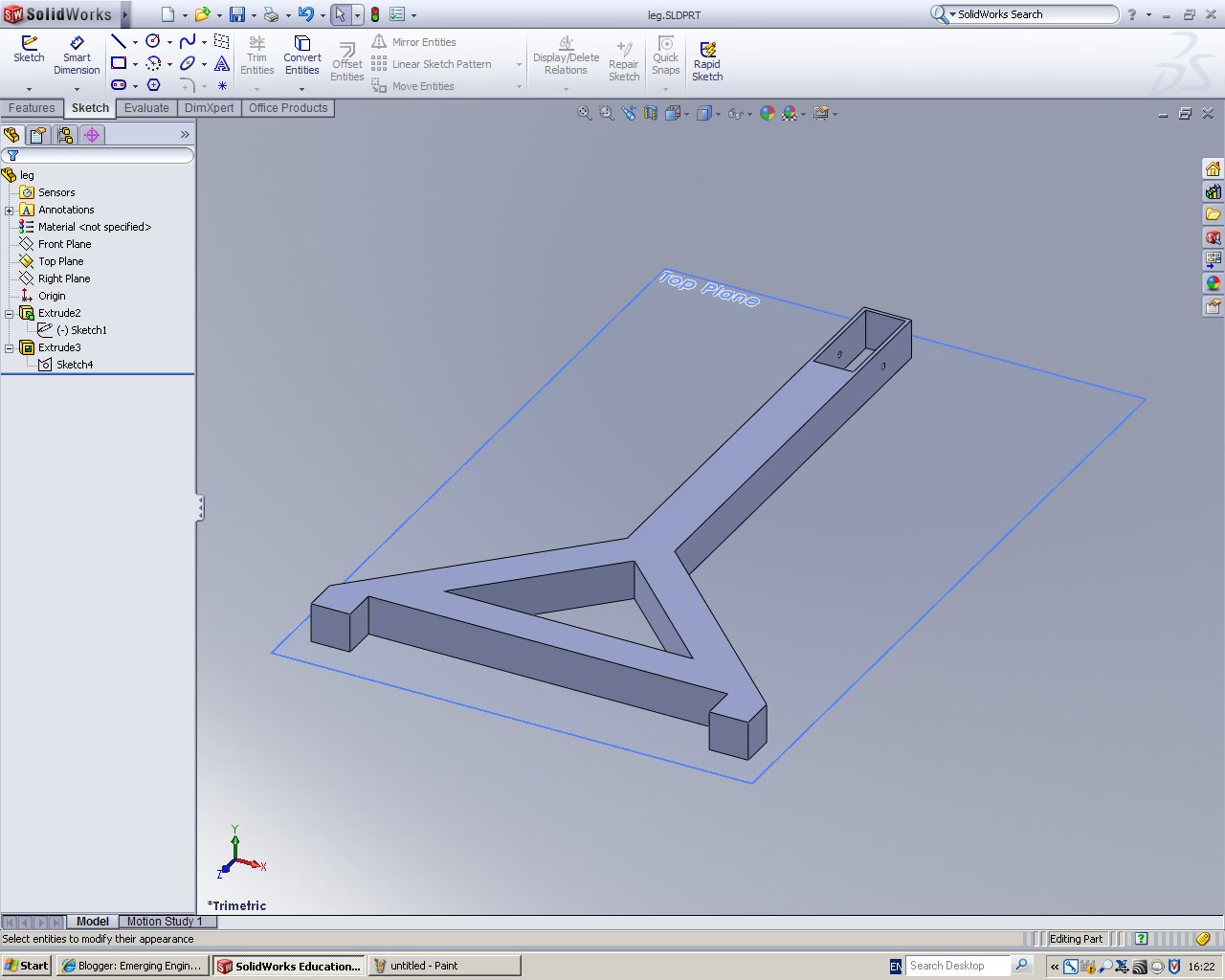Open the Office Products tab

coord(288,108)
